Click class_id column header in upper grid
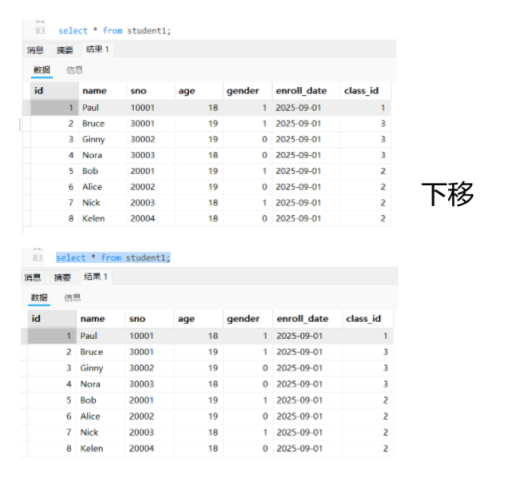The height and width of the screenshot is (479, 522). [x=366, y=91]
